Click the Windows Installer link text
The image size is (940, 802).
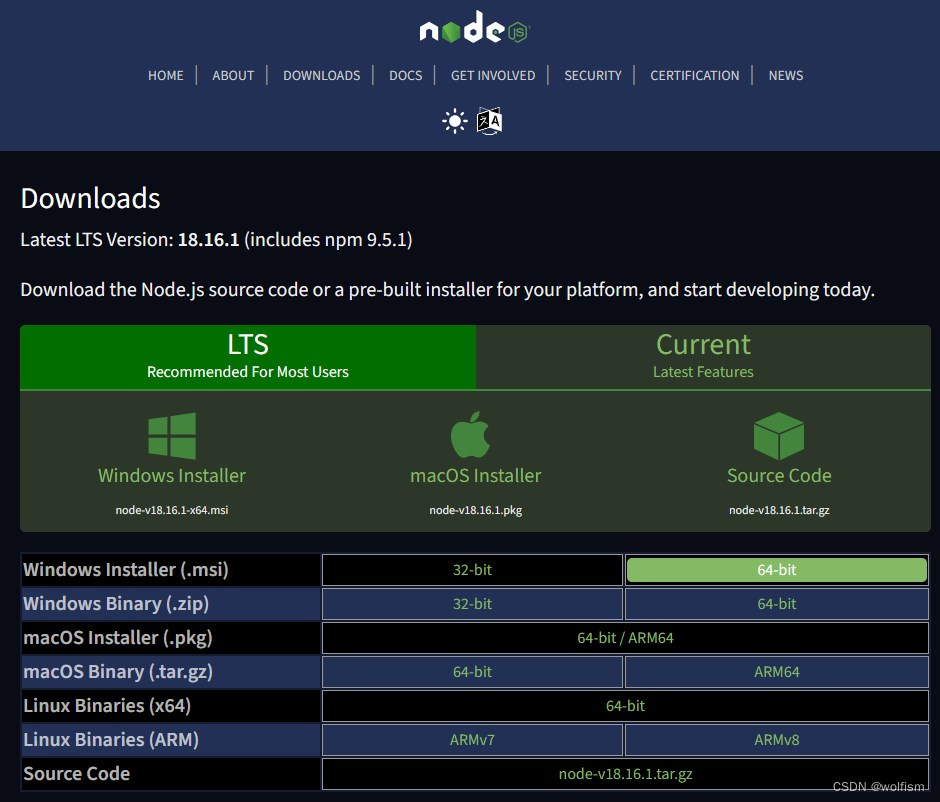[x=172, y=475]
